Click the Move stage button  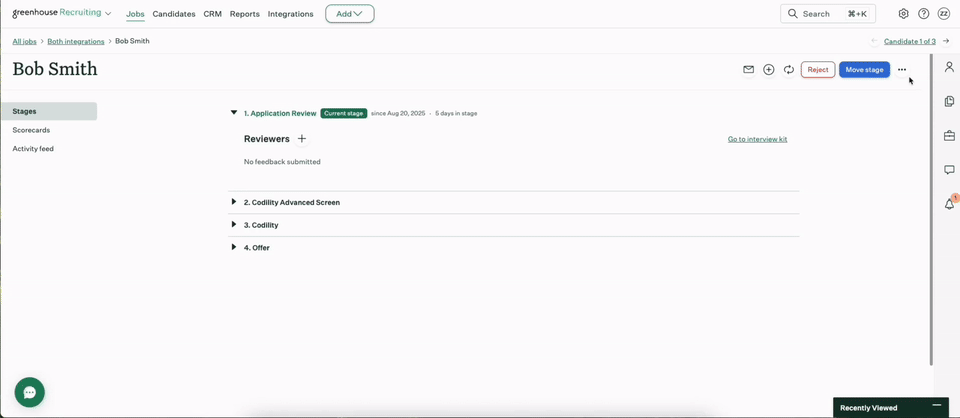[864, 70]
